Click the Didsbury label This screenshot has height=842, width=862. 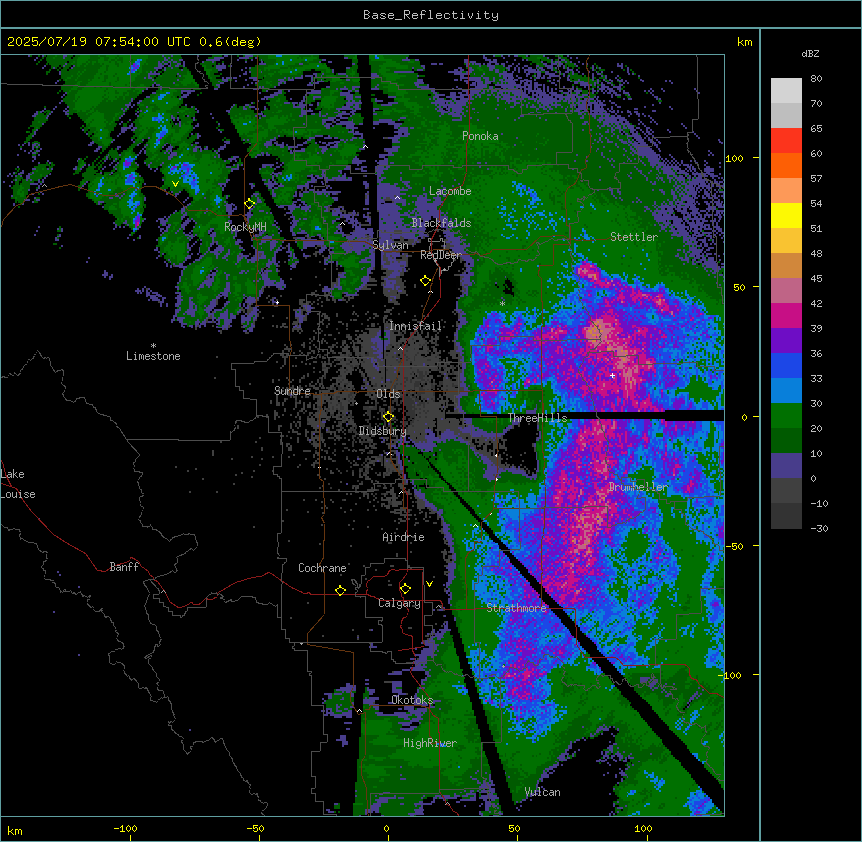click(383, 431)
